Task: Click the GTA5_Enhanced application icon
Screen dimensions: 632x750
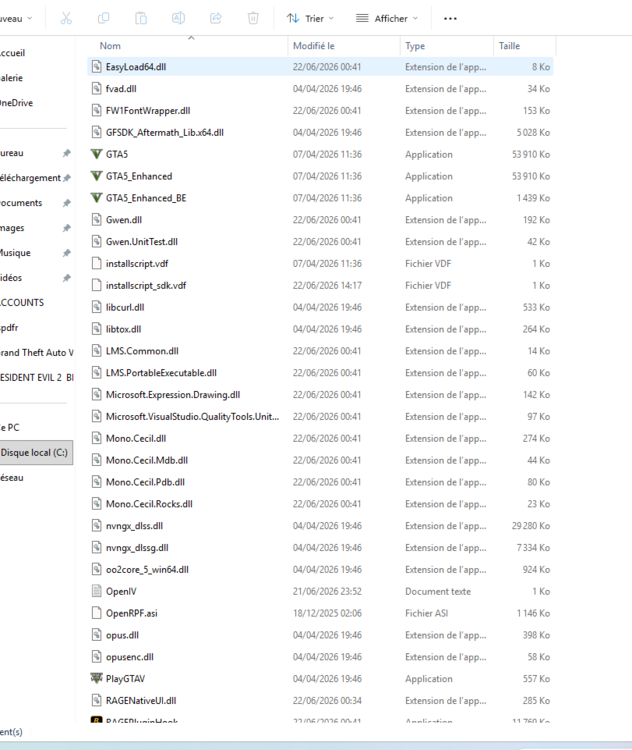Action: click(x=96, y=176)
